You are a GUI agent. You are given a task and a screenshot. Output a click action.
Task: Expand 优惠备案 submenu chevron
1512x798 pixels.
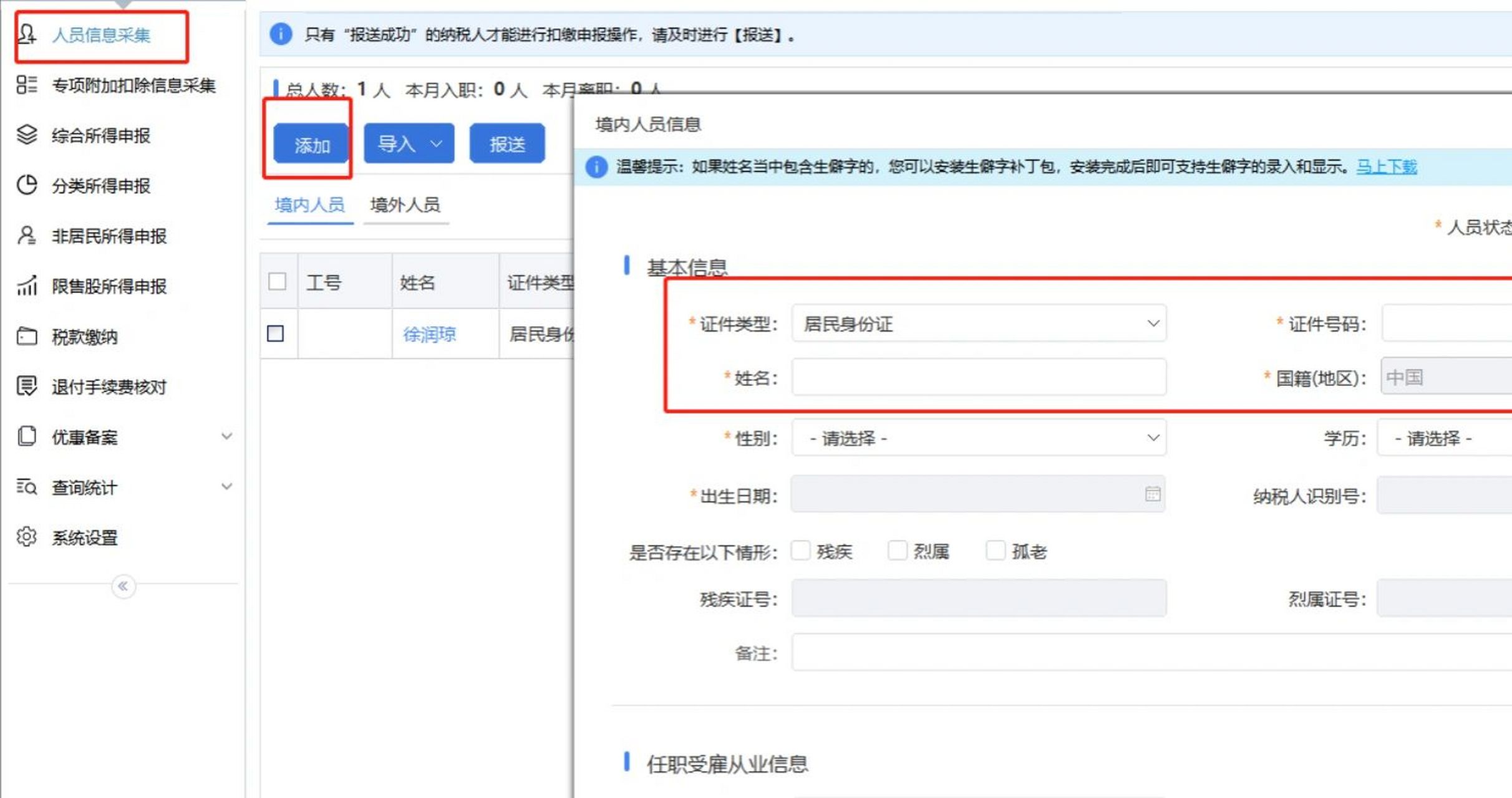227,436
